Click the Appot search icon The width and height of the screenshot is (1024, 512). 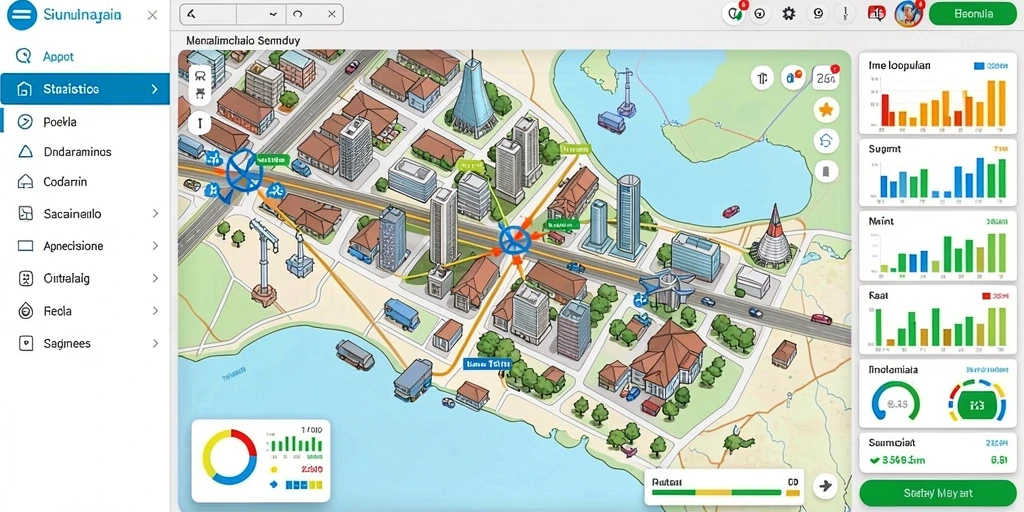point(24,56)
